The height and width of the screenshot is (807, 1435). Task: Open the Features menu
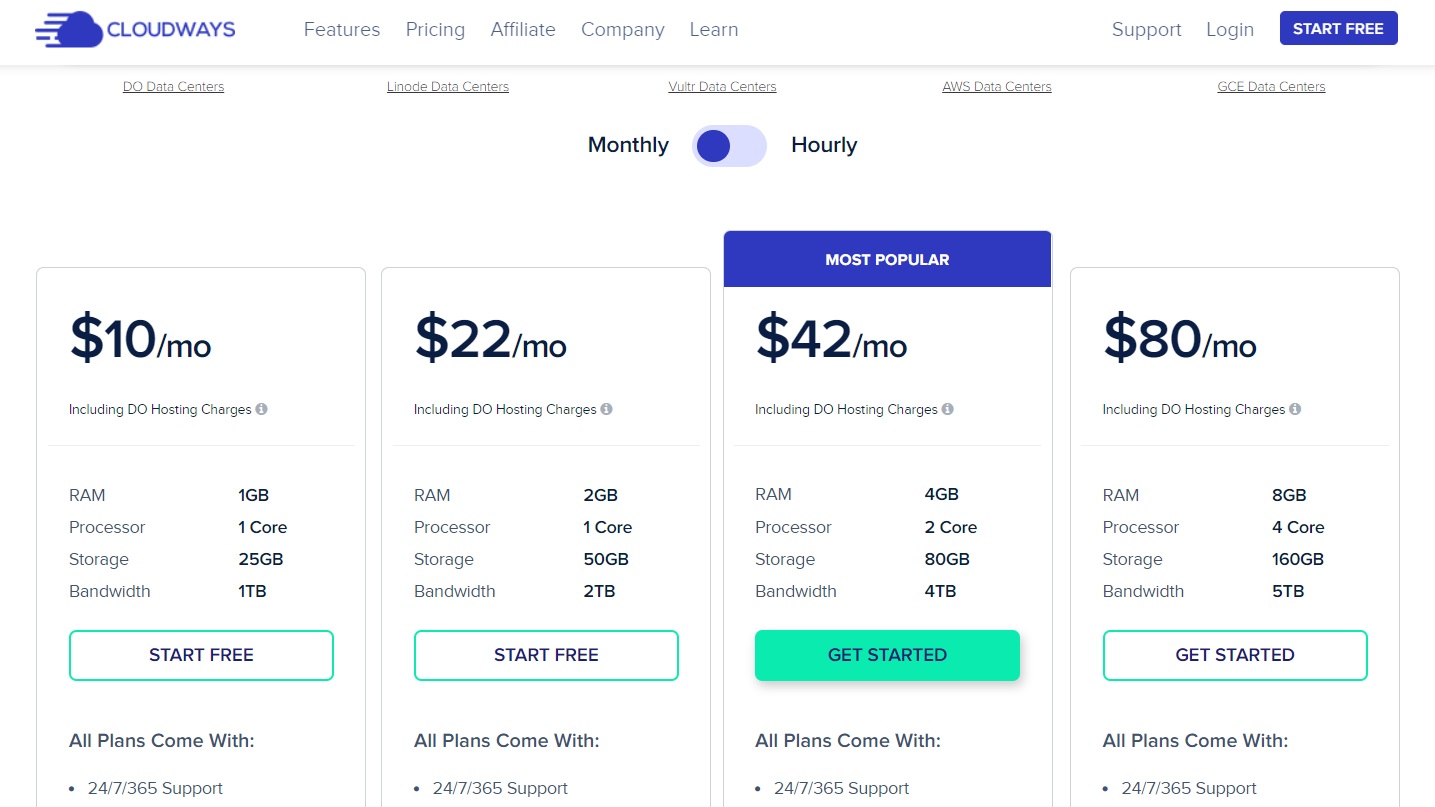(342, 29)
